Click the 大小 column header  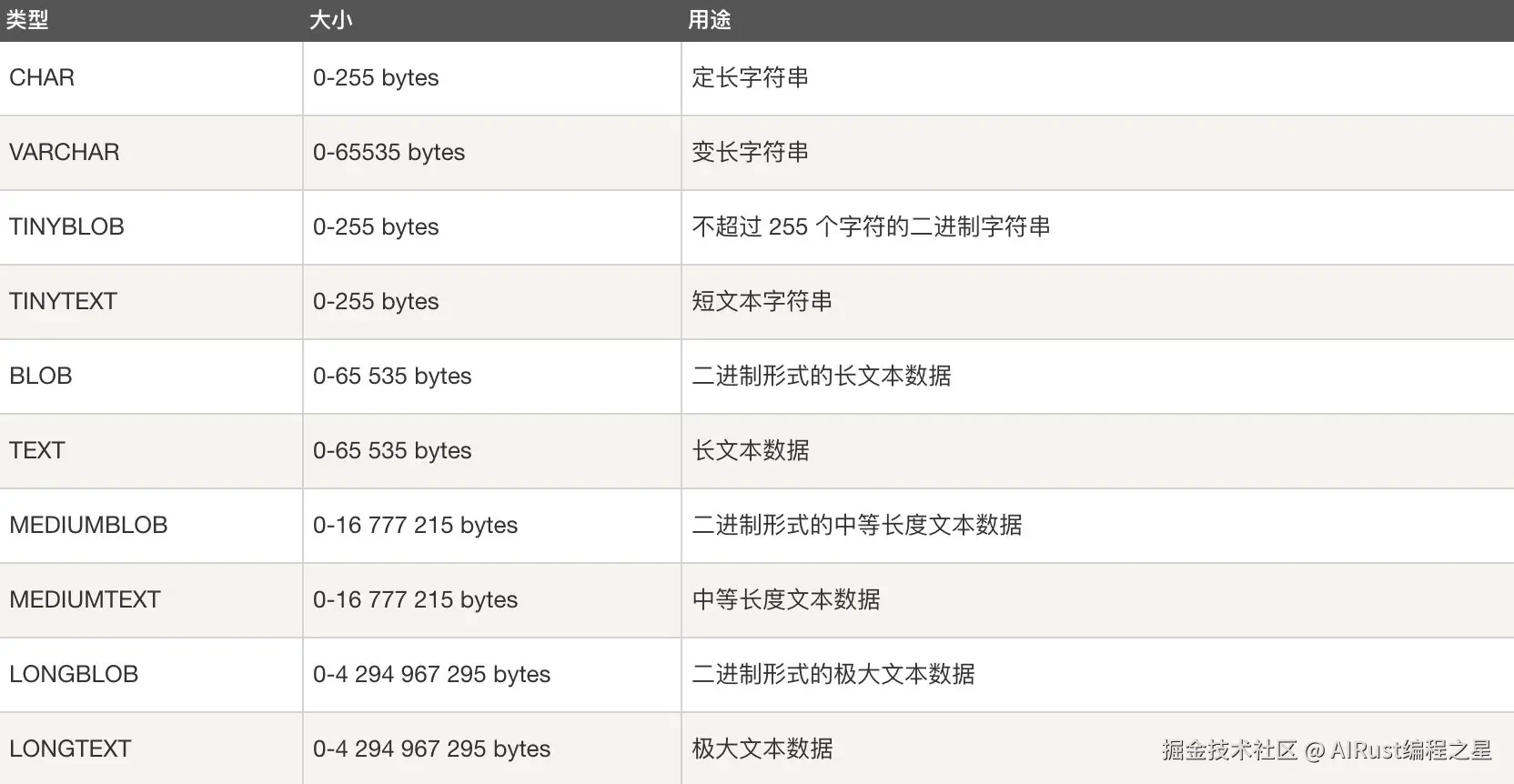coord(330,20)
